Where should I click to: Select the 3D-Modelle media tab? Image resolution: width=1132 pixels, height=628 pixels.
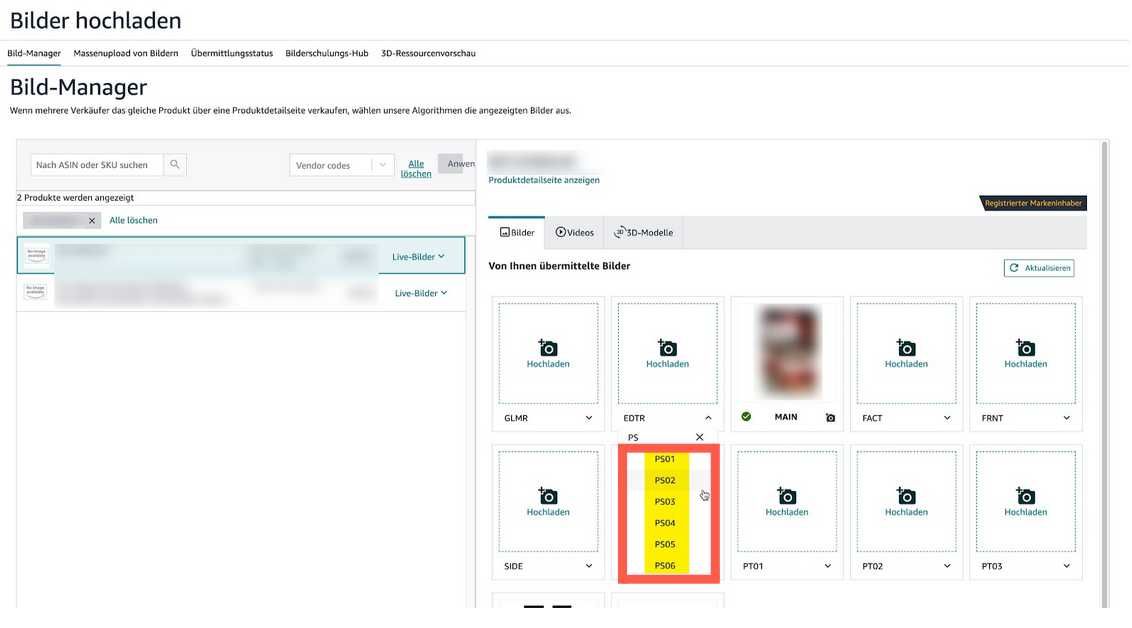pyautogui.click(x=643, y=232)
